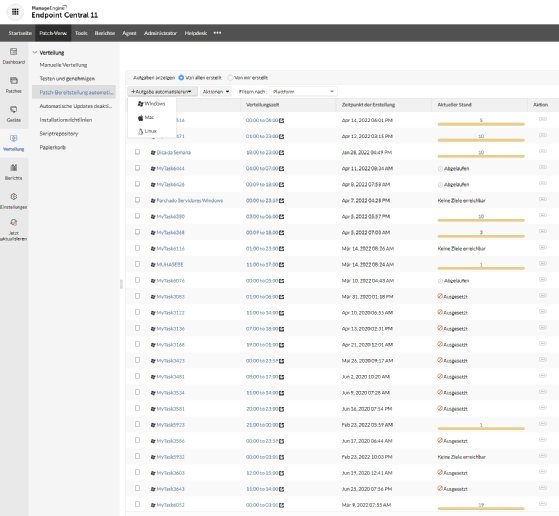Tick the checkbox in the Apr 8, 2022 row
Viewport: 559px width, 516px height.
point(137,184)
